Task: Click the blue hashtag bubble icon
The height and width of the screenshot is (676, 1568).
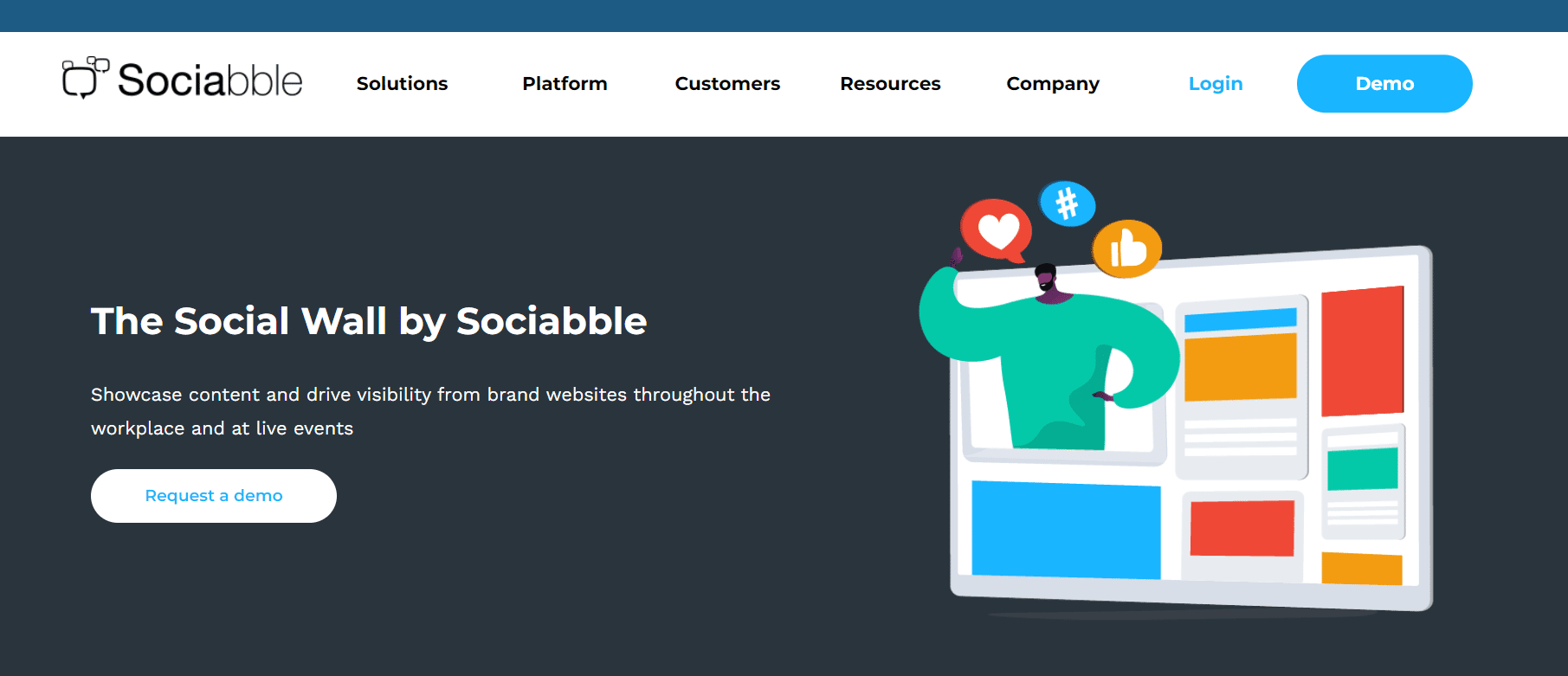Action: point(1068,204)
